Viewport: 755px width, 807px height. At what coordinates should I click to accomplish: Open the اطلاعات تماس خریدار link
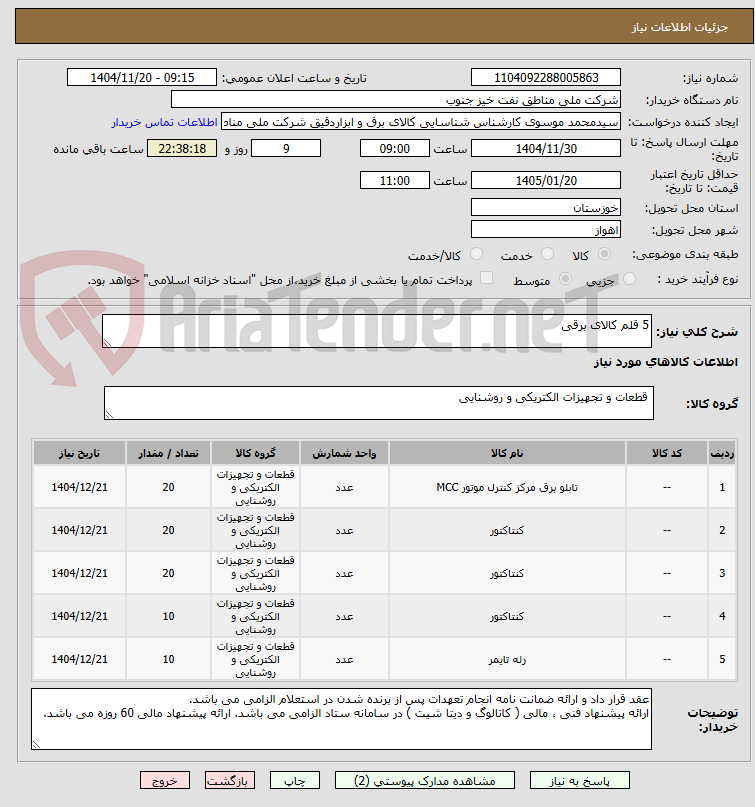pos(165,122)
